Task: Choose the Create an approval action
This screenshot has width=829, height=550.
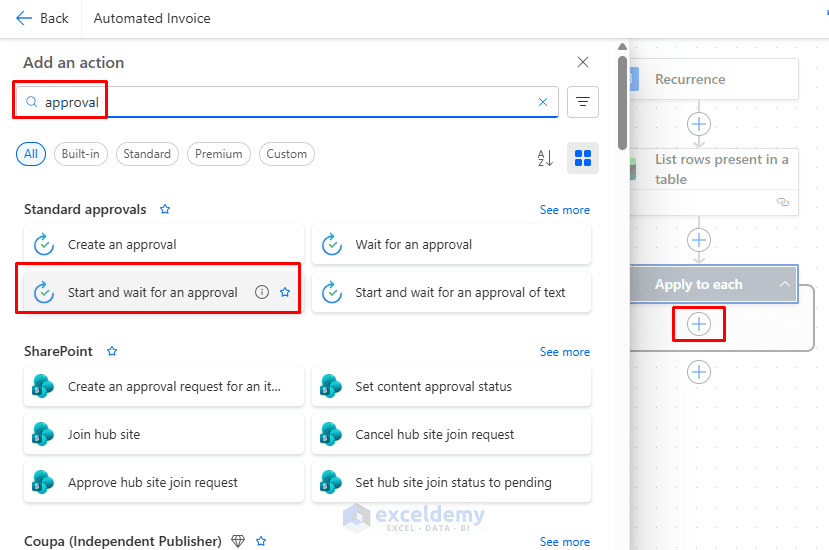Action: [164, 244]
